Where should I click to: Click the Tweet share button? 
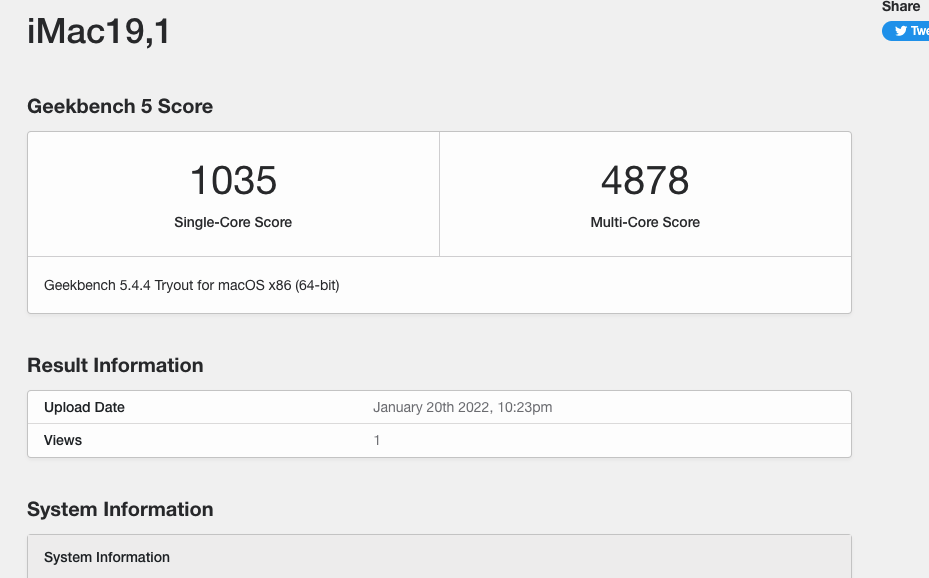tap(905, 31)
